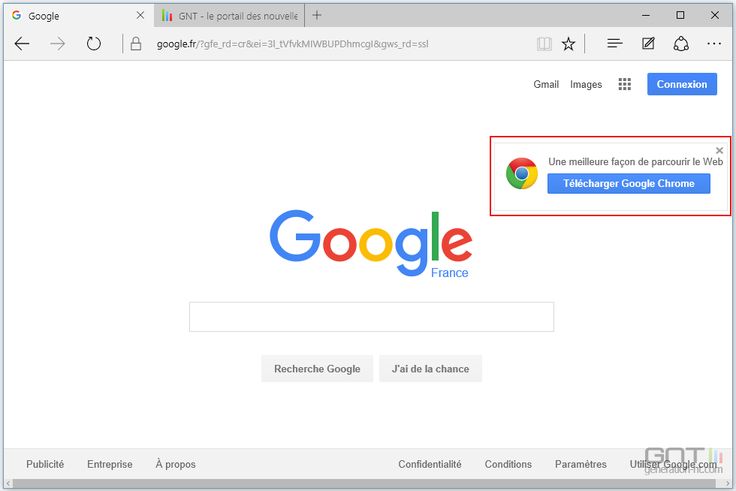Click the padlock security icon

coord(136,44)
